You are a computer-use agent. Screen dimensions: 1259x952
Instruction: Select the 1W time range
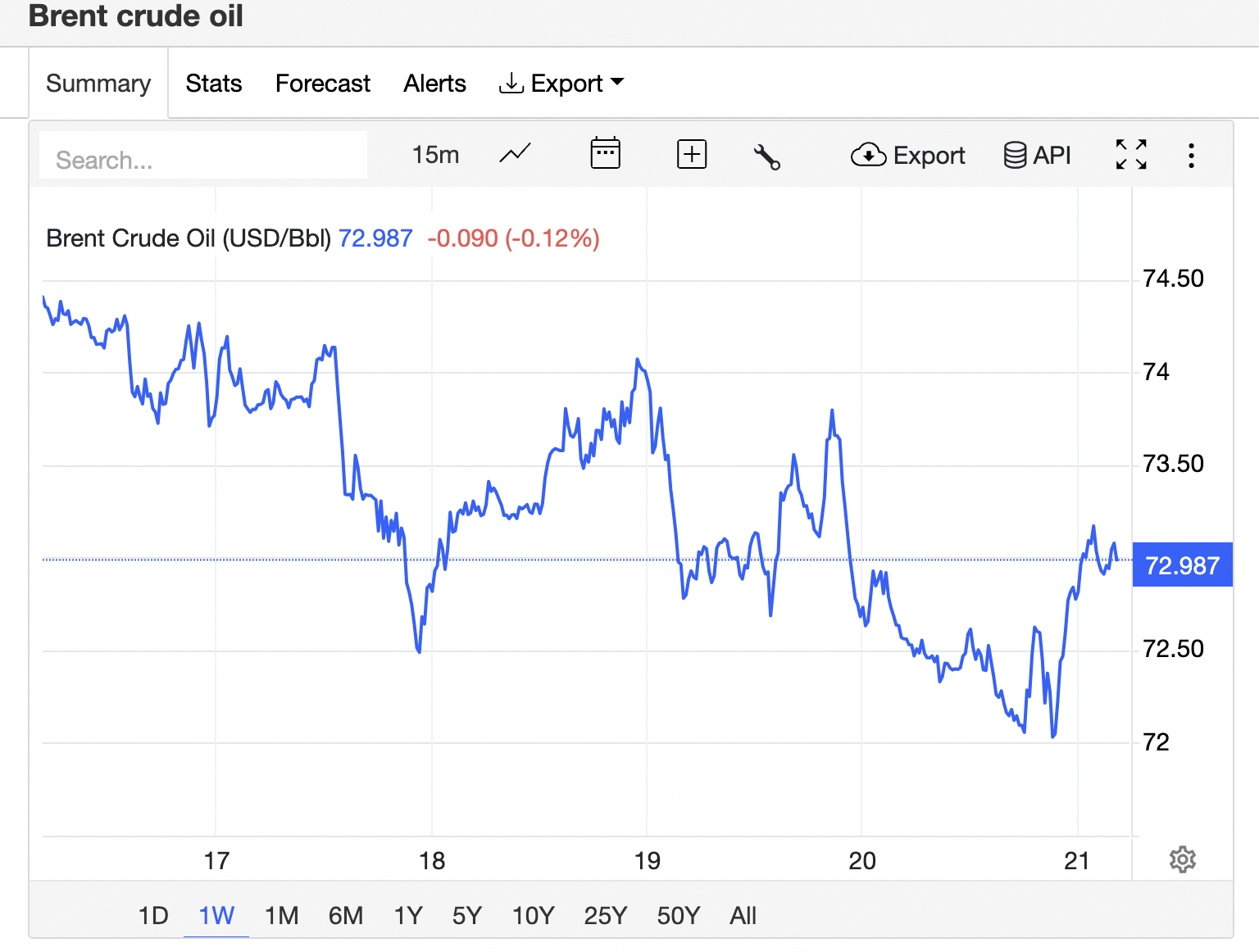[216, 915]
